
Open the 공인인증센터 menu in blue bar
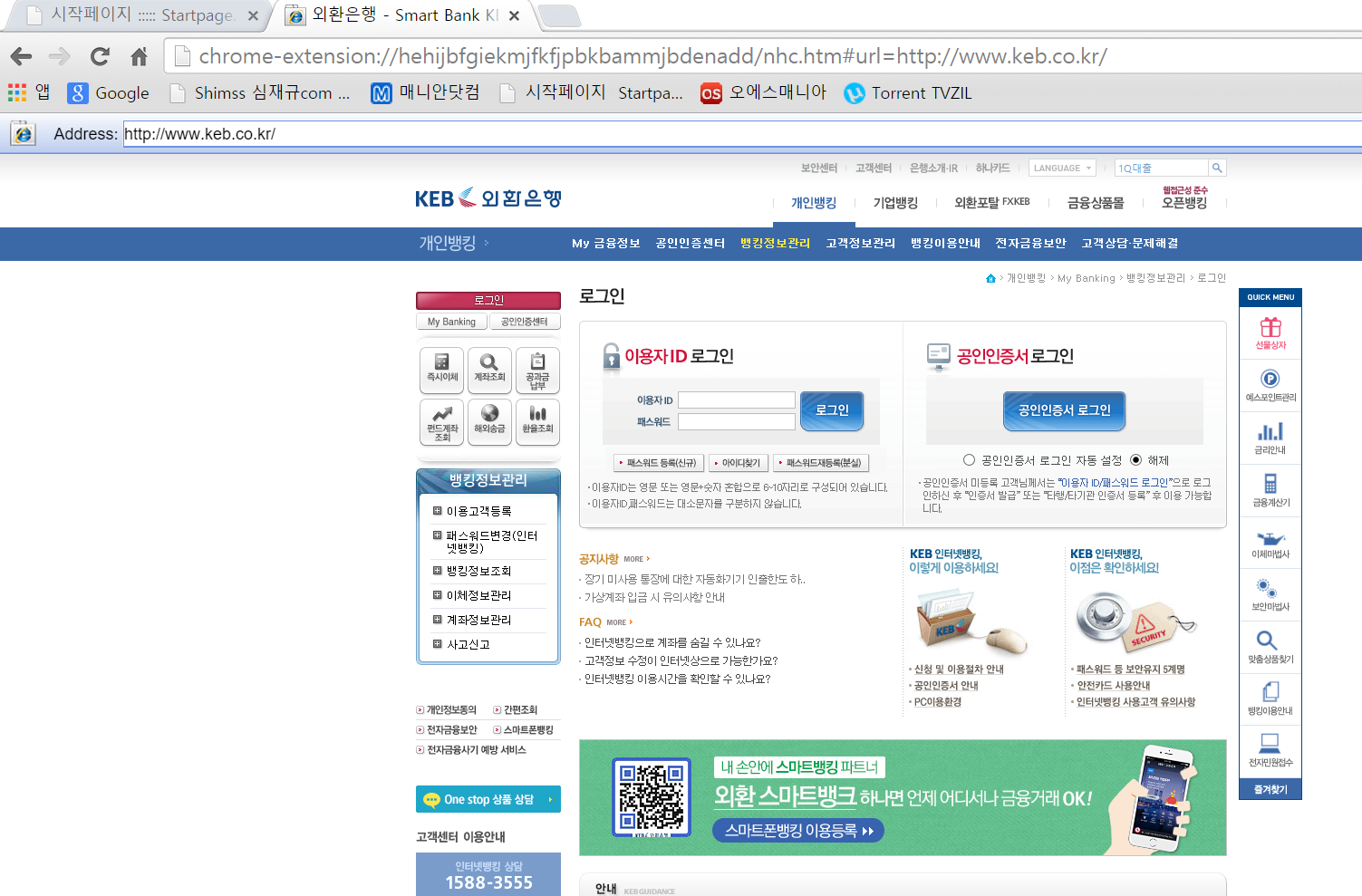691,243
